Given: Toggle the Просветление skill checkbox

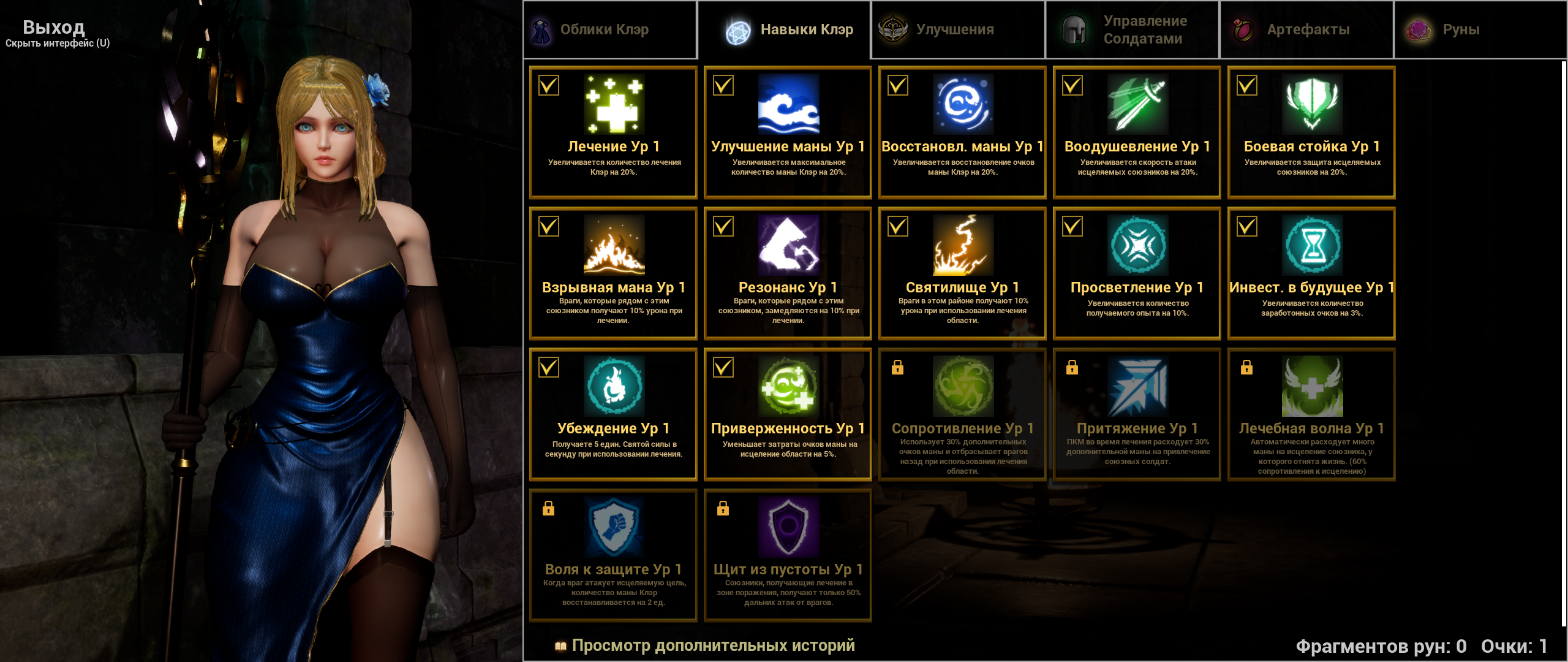Looking at the screenshot, I should [x=1072, y=226].
